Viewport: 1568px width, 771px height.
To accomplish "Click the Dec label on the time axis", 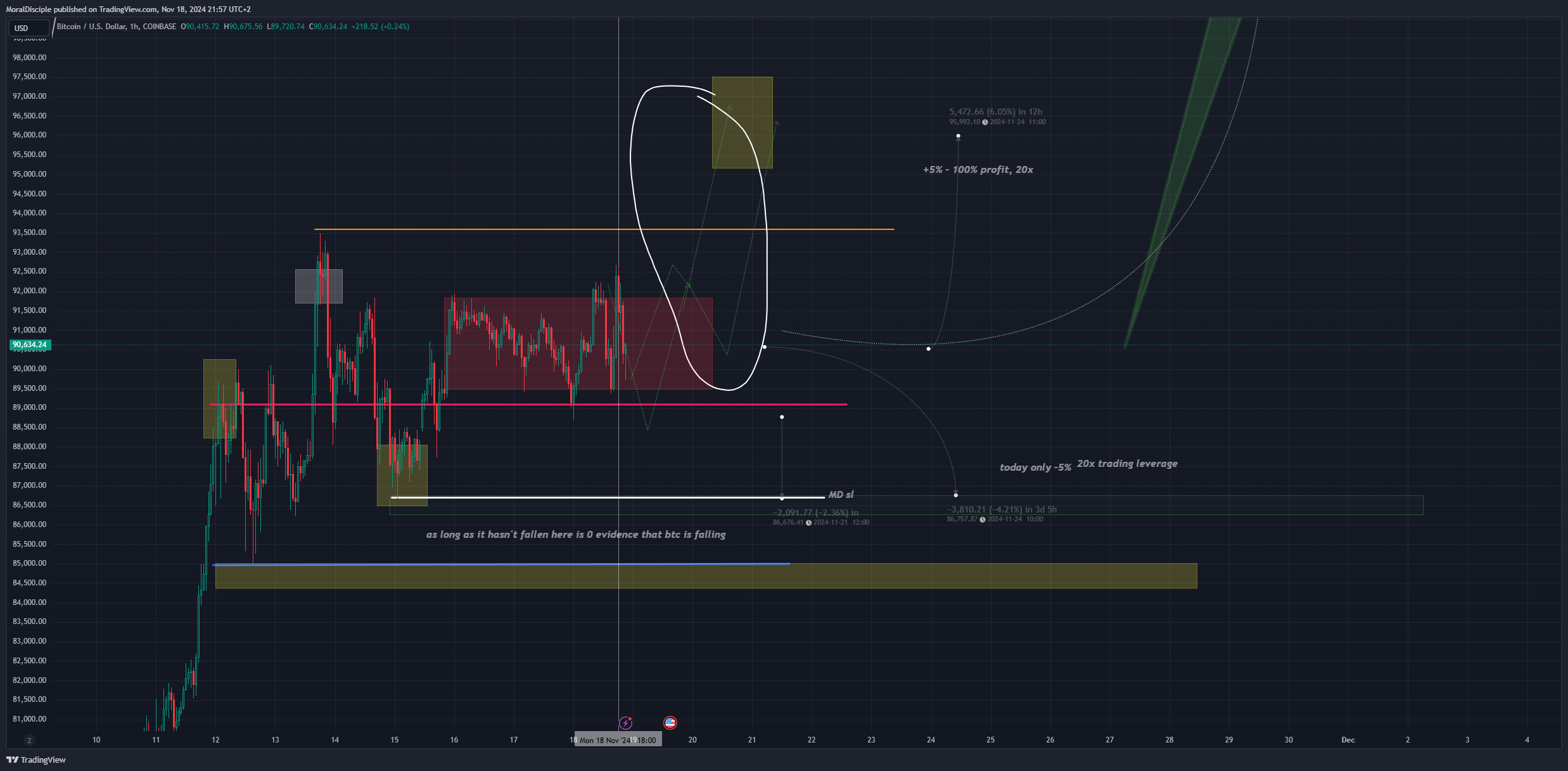I will click(x=1348, y=740).
